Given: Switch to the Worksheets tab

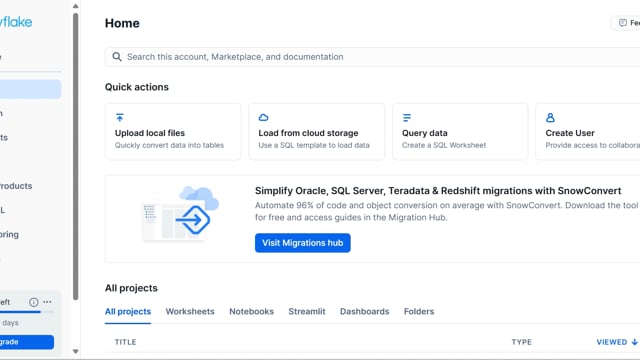Looking at the screenshot, I should pos(190,311).
